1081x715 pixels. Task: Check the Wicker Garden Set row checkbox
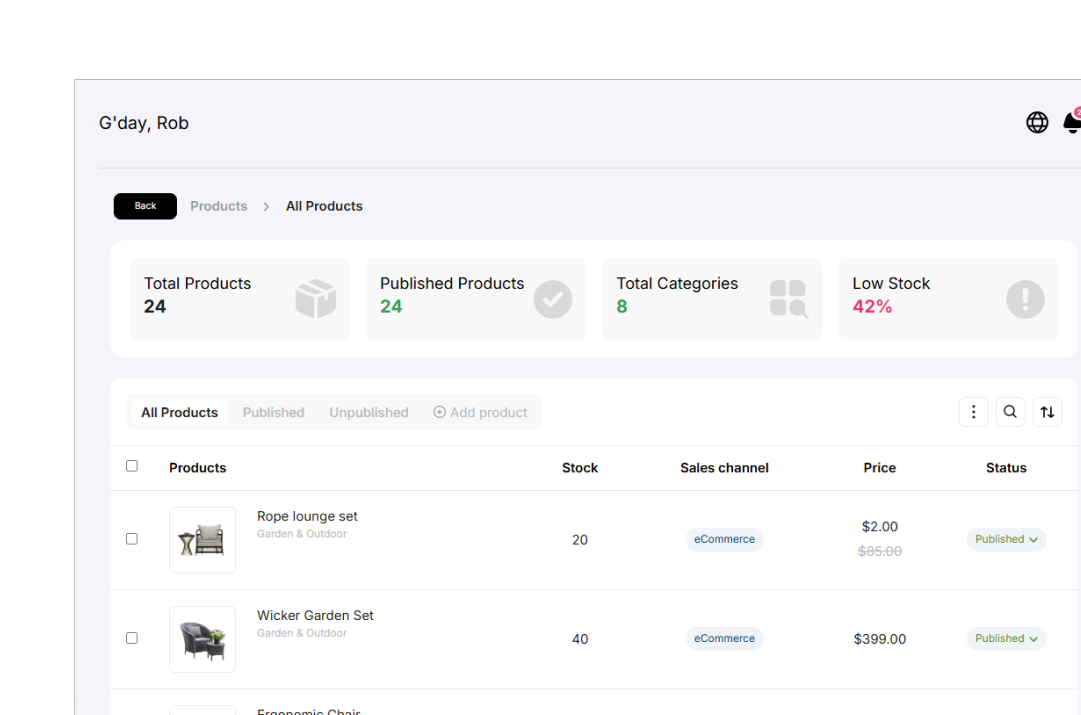coord(132,638)
